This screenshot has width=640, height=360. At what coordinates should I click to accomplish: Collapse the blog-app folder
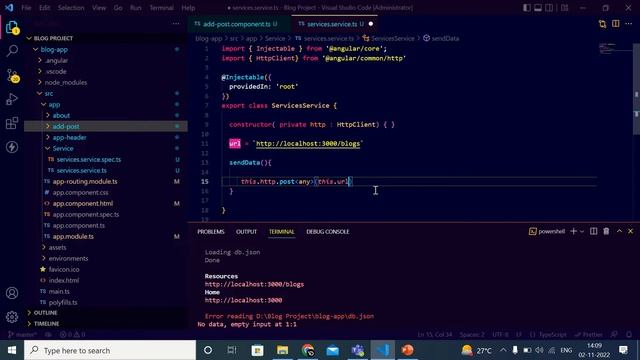[54, 49]
